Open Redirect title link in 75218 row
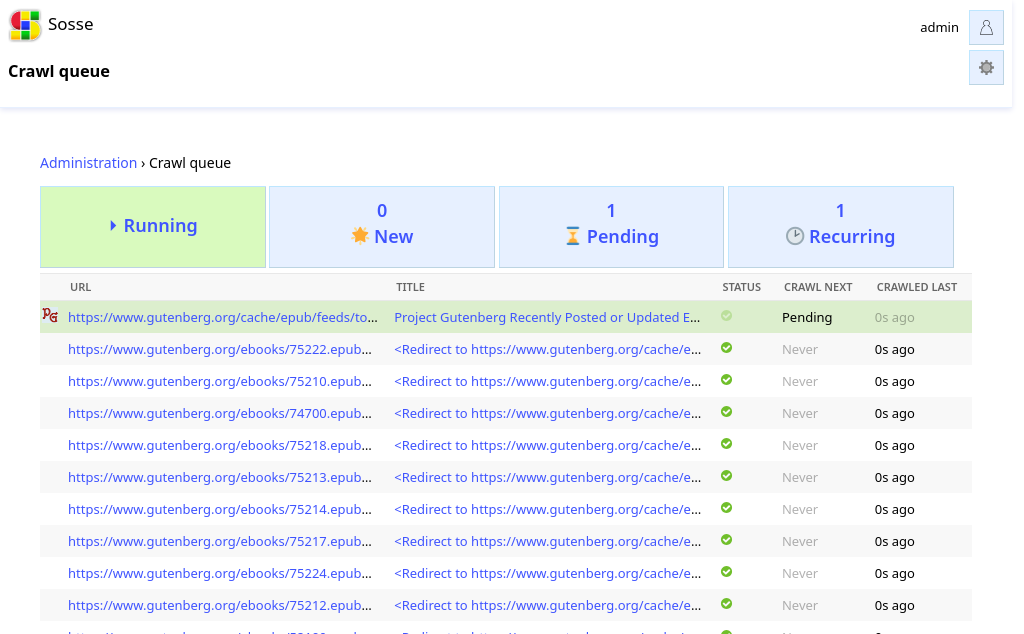Image resolution: width=1024 pixels, height=634 pixels. [547, 445]
